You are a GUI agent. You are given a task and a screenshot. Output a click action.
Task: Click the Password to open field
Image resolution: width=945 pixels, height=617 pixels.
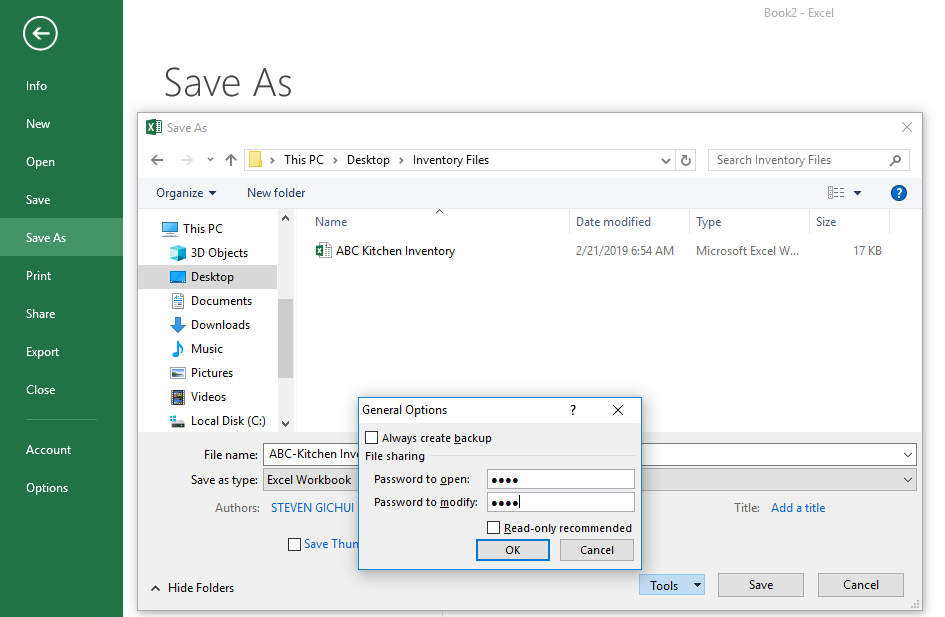(560, 480)
